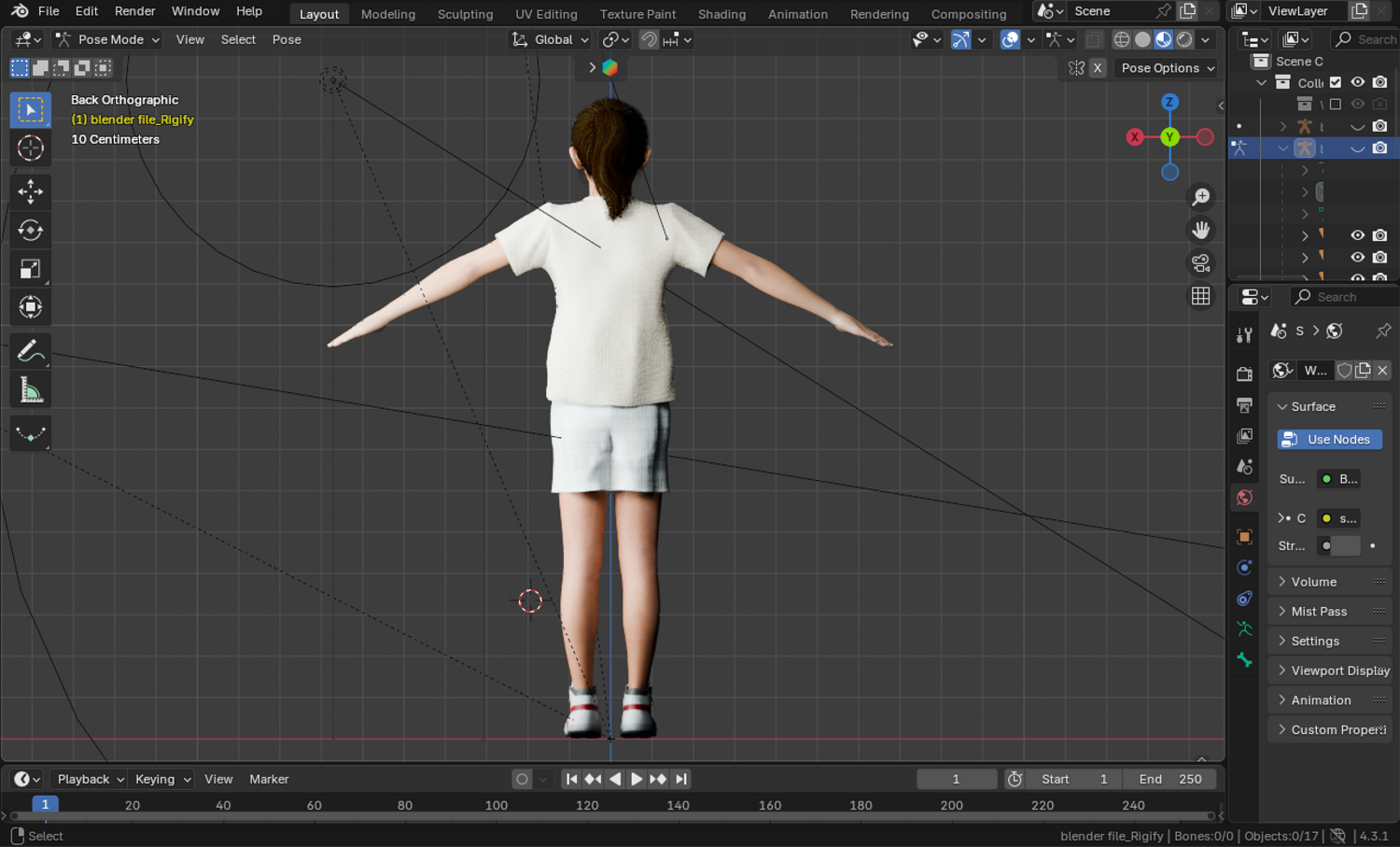Screen dimensions: 1400x847
Task: Open the Object properties tab
Action: [1244, 536]
